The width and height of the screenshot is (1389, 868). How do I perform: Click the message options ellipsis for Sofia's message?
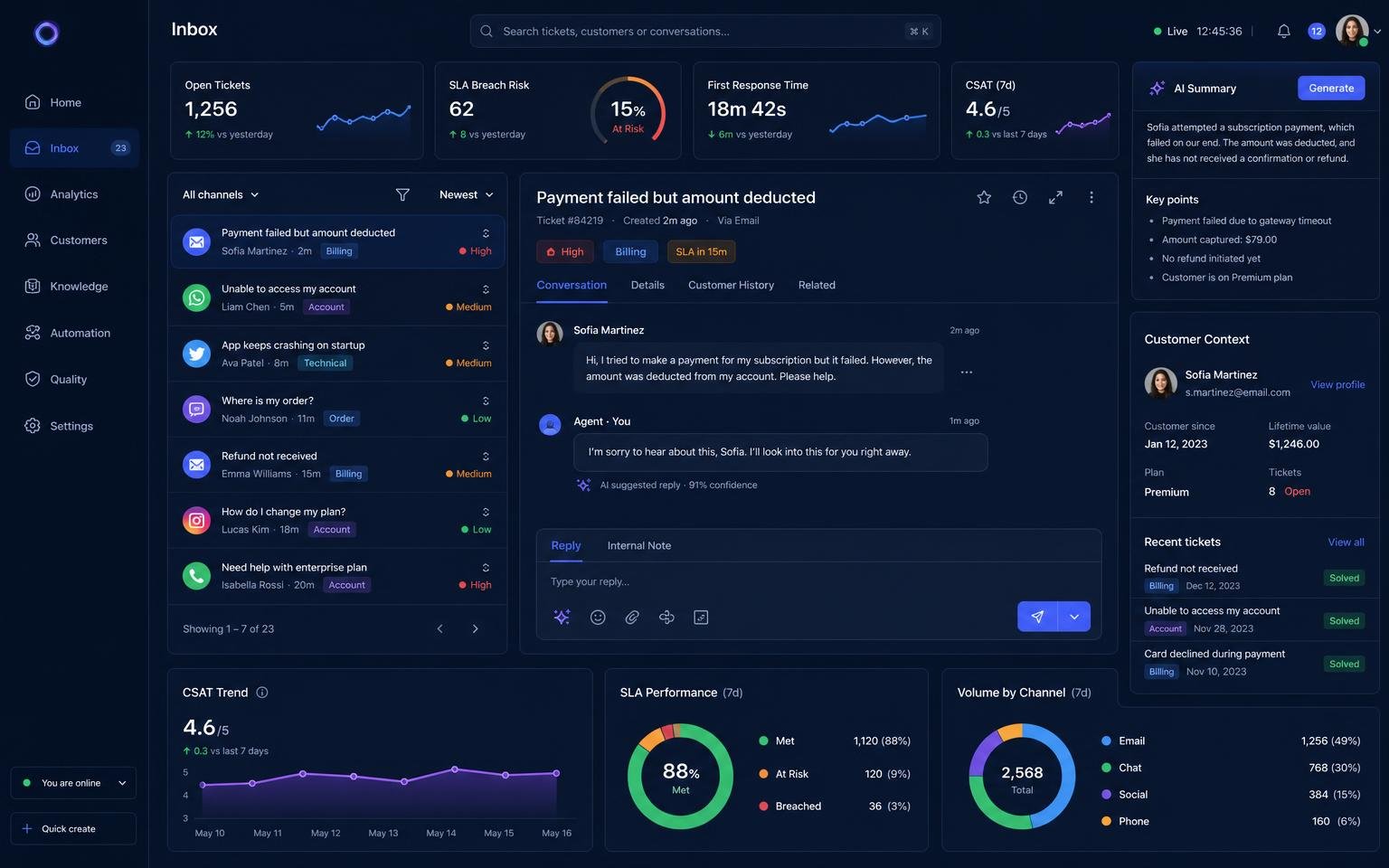[967, 372]
